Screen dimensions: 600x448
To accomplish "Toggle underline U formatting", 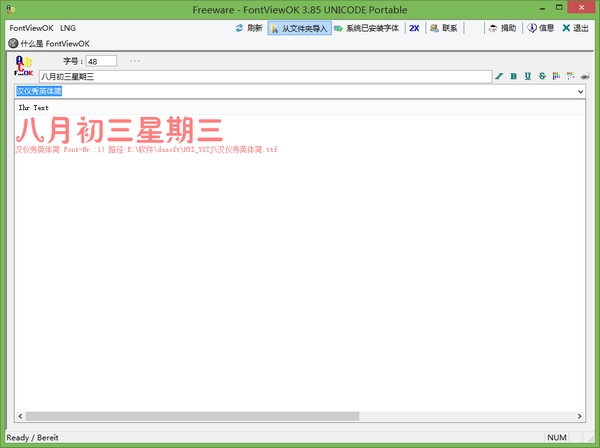I will [x=528, y=76].
